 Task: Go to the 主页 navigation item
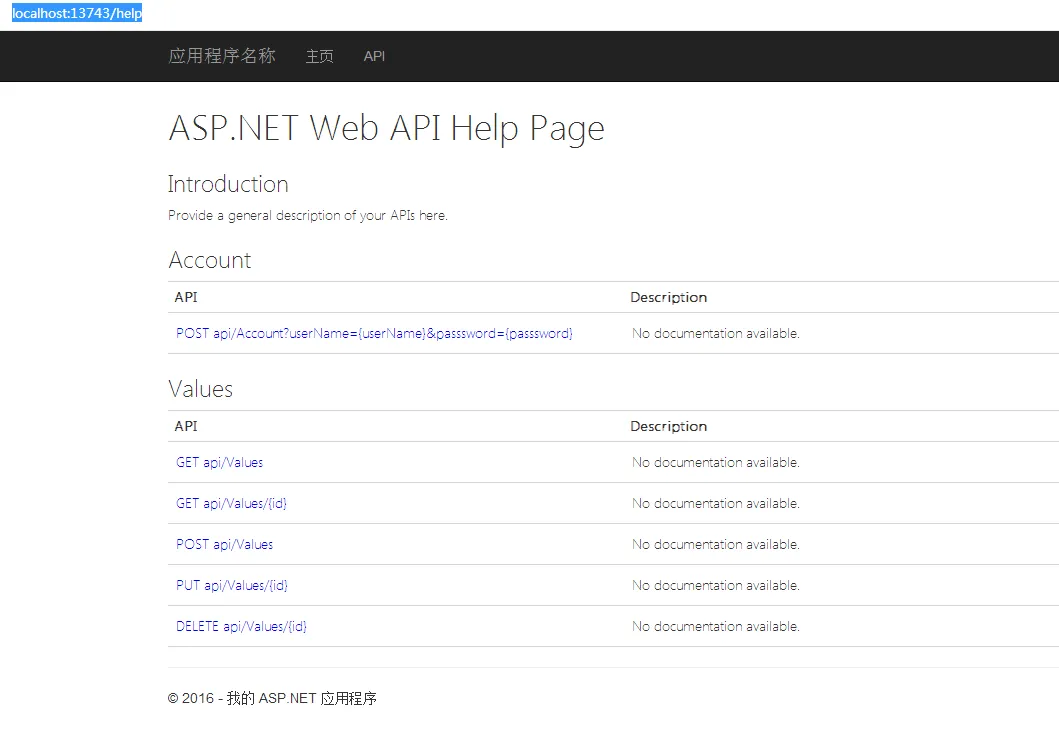[x=320, y=56]
